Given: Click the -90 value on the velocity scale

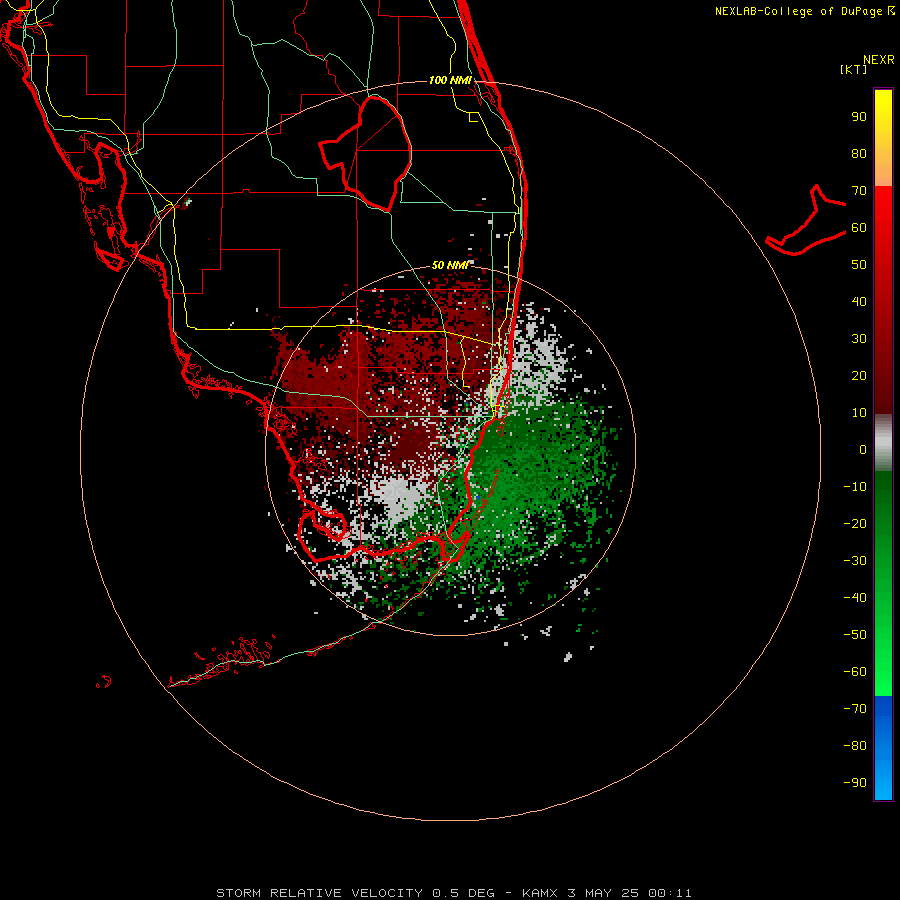Looking at the screenshot, I should coord(855,782).
